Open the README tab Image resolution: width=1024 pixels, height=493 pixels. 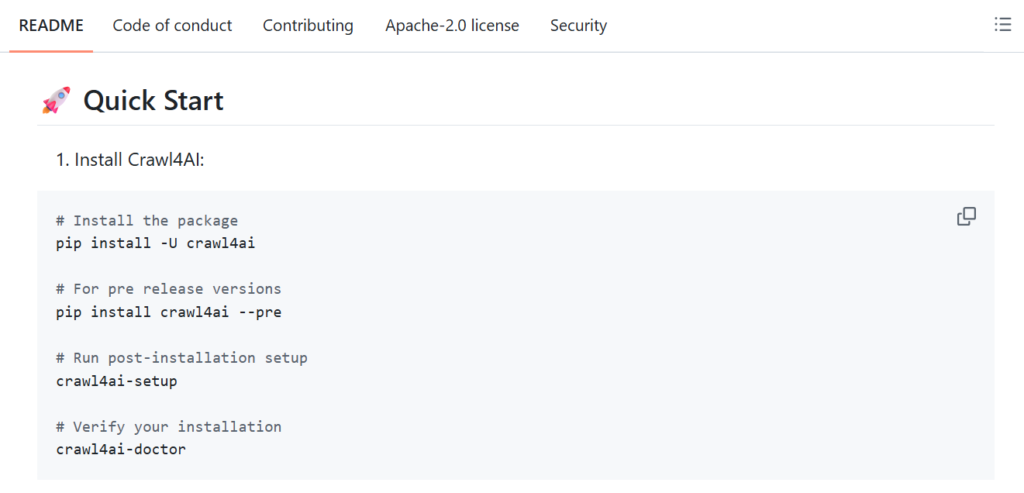coord(51,25)
